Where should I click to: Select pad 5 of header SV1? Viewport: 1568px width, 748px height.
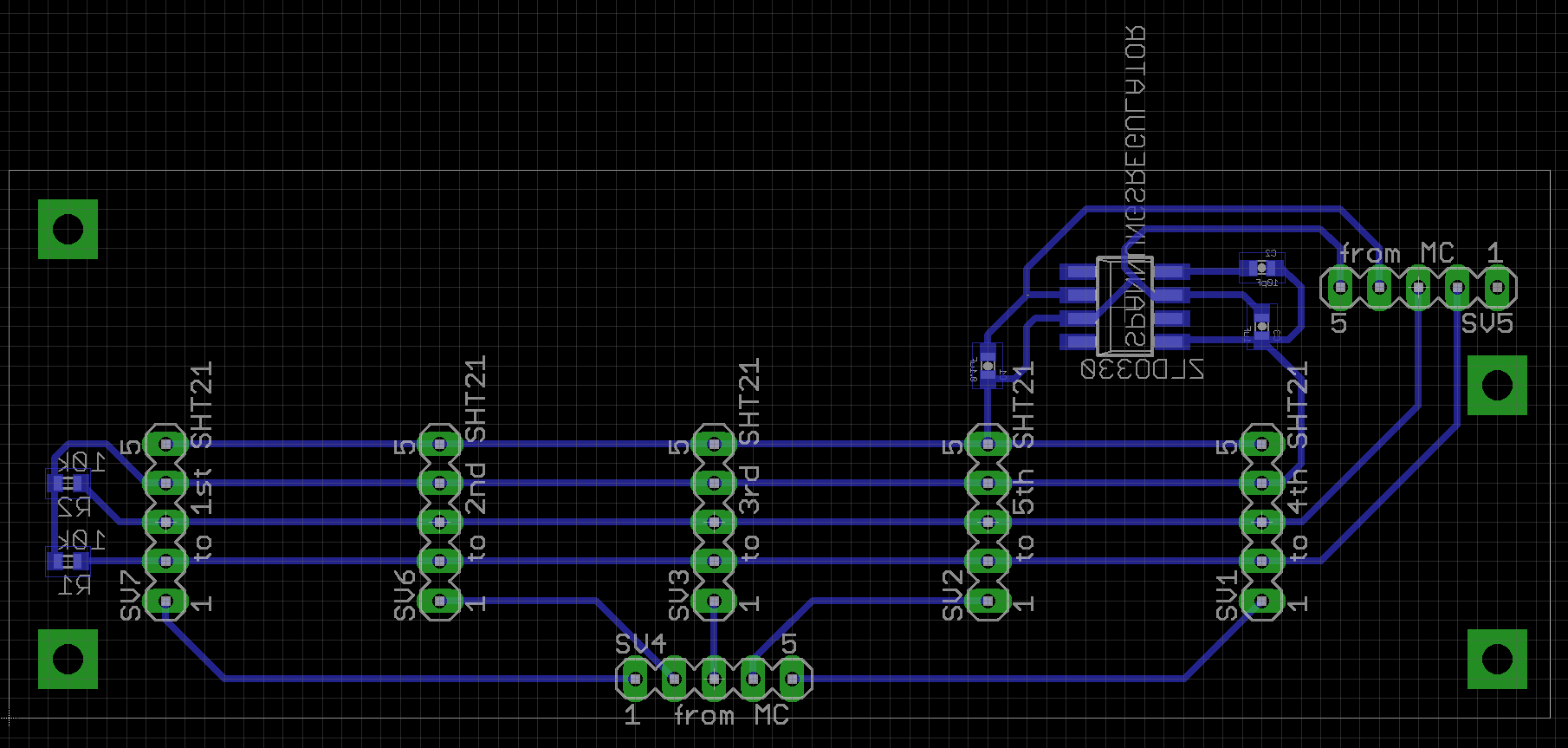pos(1261,444)
